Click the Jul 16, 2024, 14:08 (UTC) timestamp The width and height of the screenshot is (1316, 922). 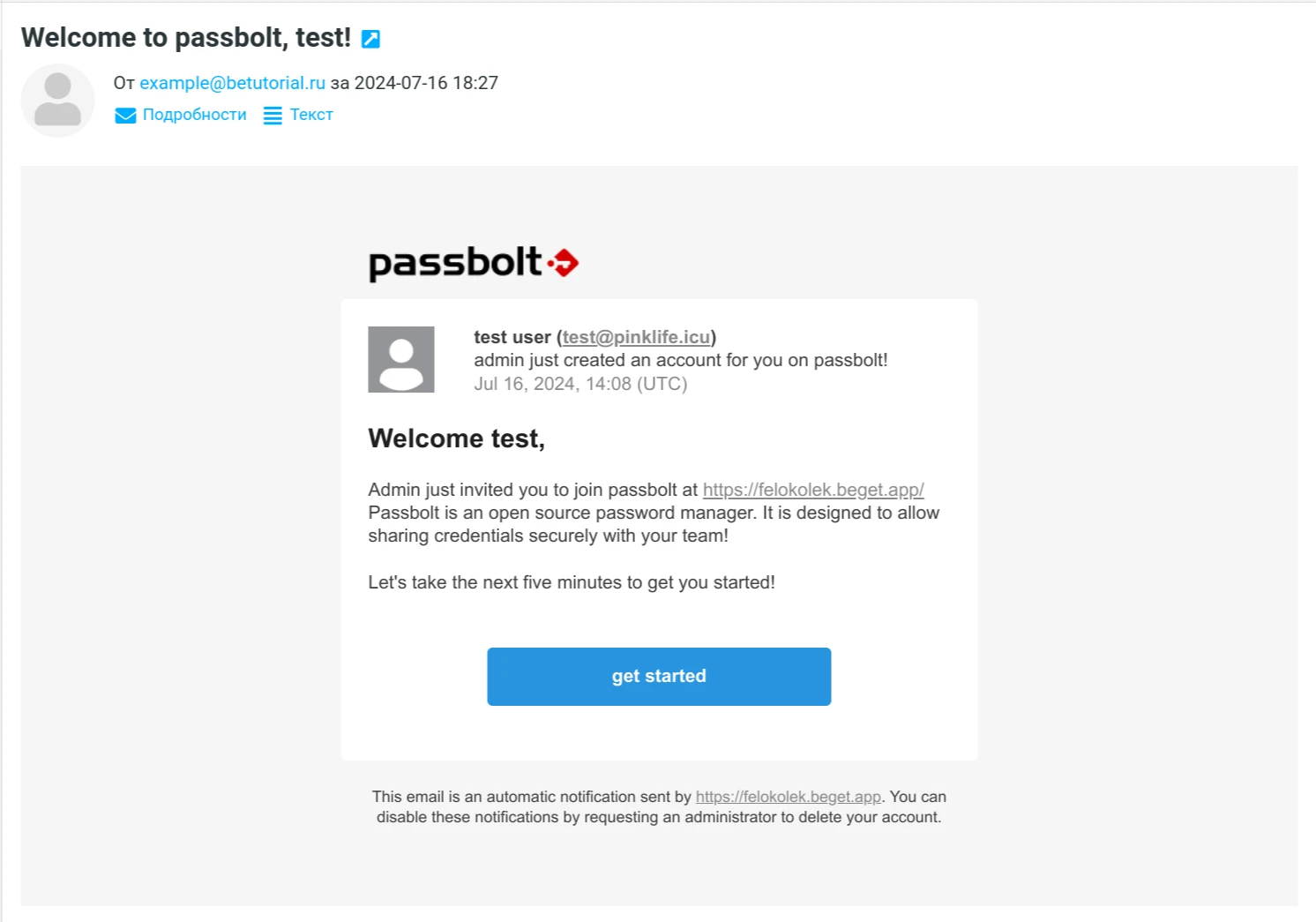580,384
